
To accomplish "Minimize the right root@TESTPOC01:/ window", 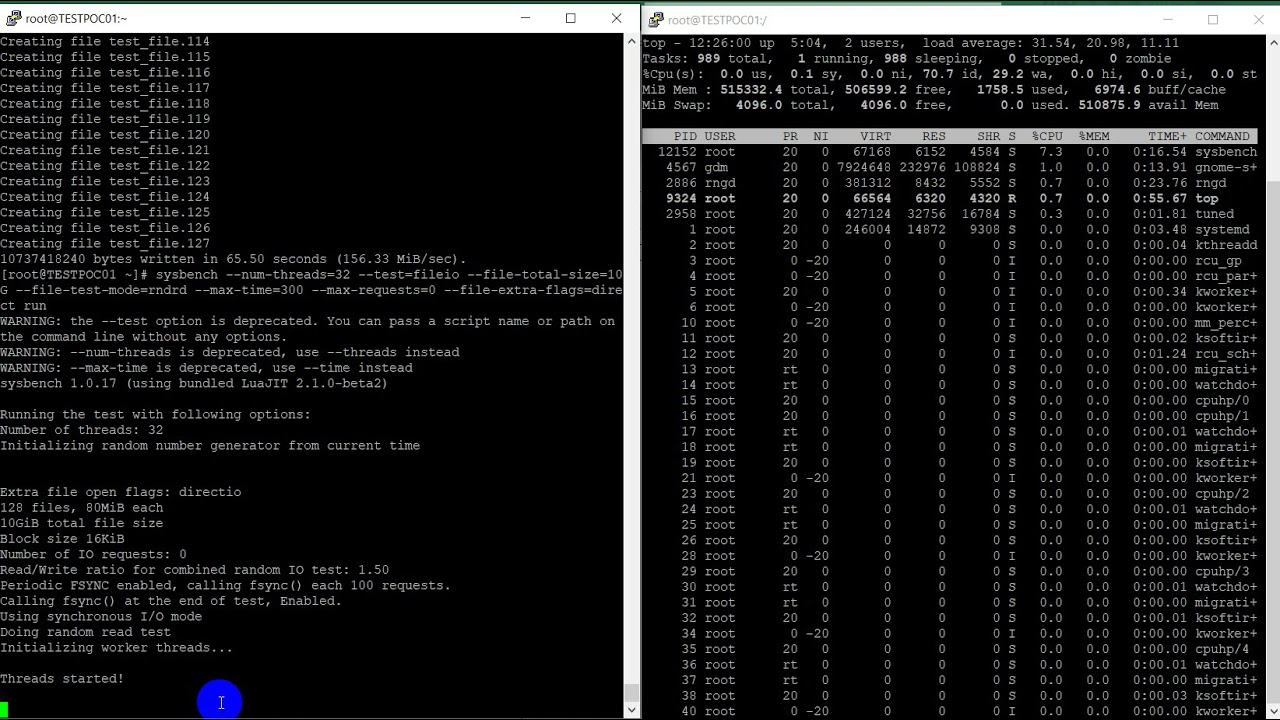I will [x=1167, y=20].
